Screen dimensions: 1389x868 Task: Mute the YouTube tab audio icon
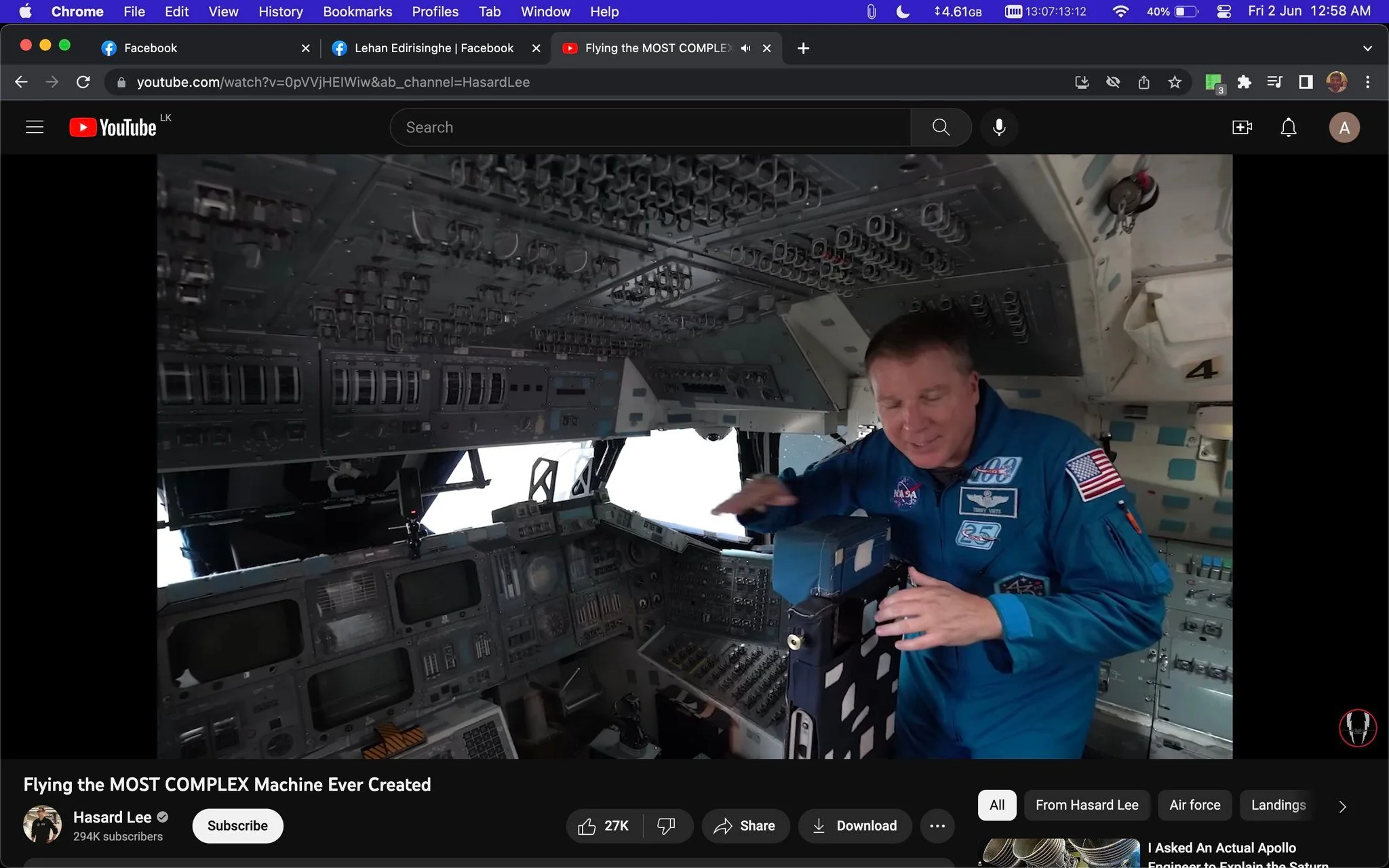[746, 48]
